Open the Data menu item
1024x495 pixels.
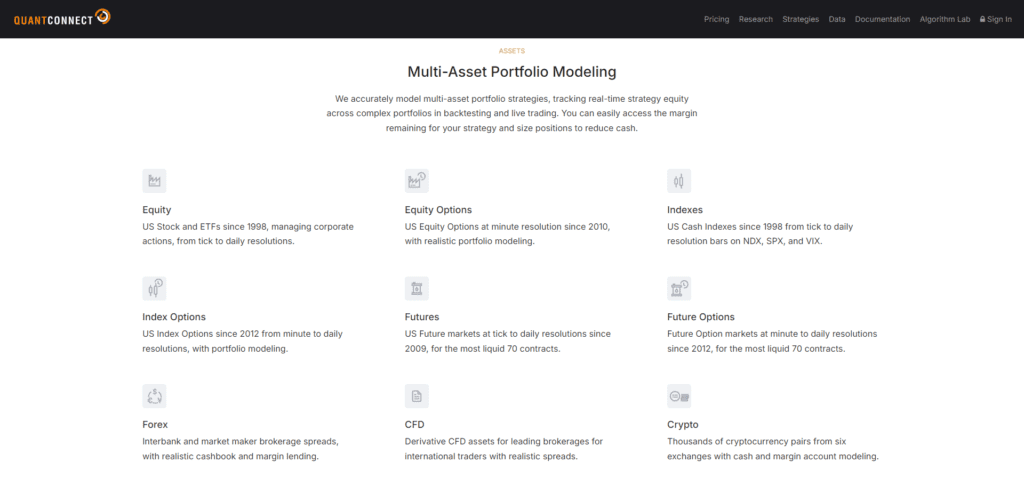click(837, 19)
